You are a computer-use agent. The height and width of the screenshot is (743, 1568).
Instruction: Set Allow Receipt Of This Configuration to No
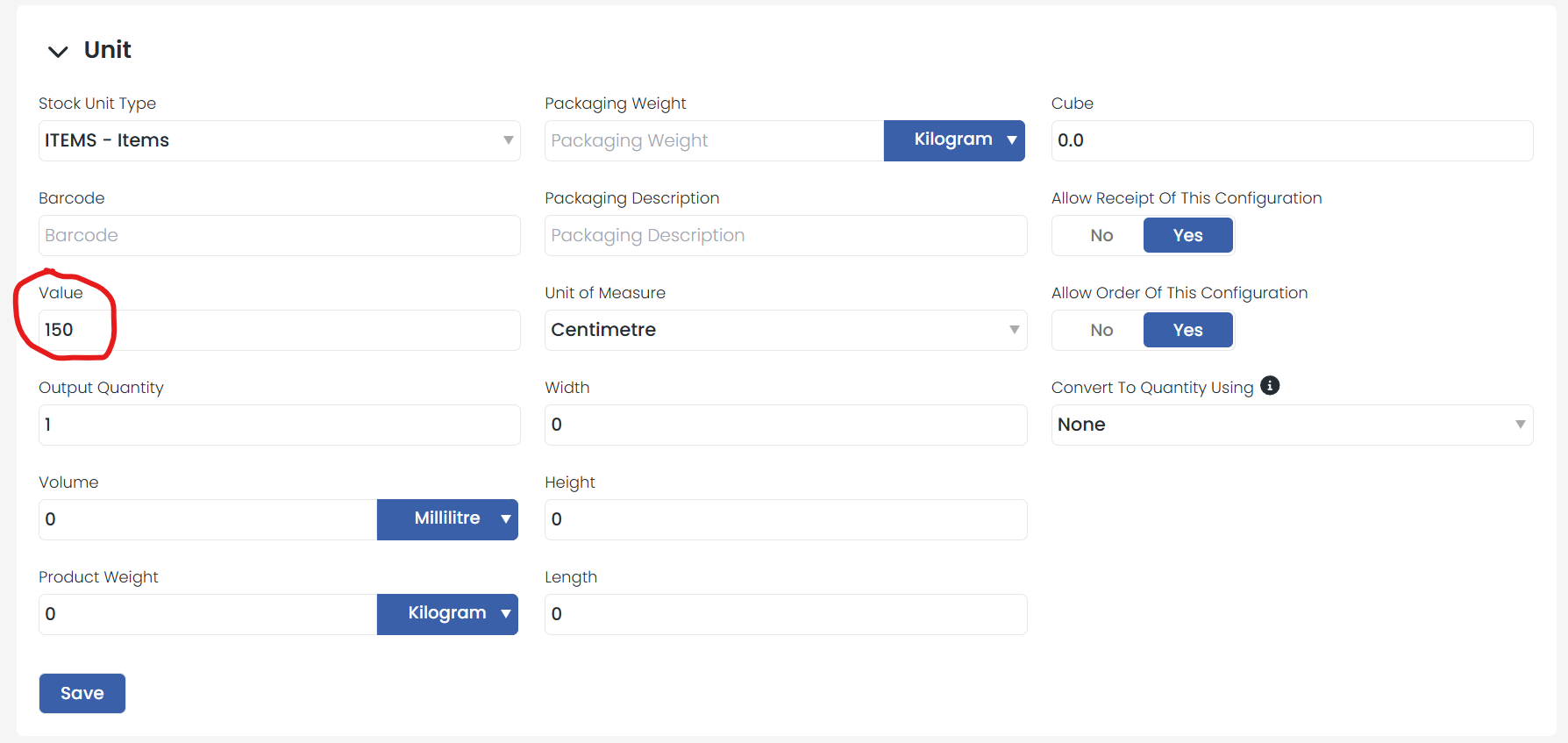coord(1101,235)
